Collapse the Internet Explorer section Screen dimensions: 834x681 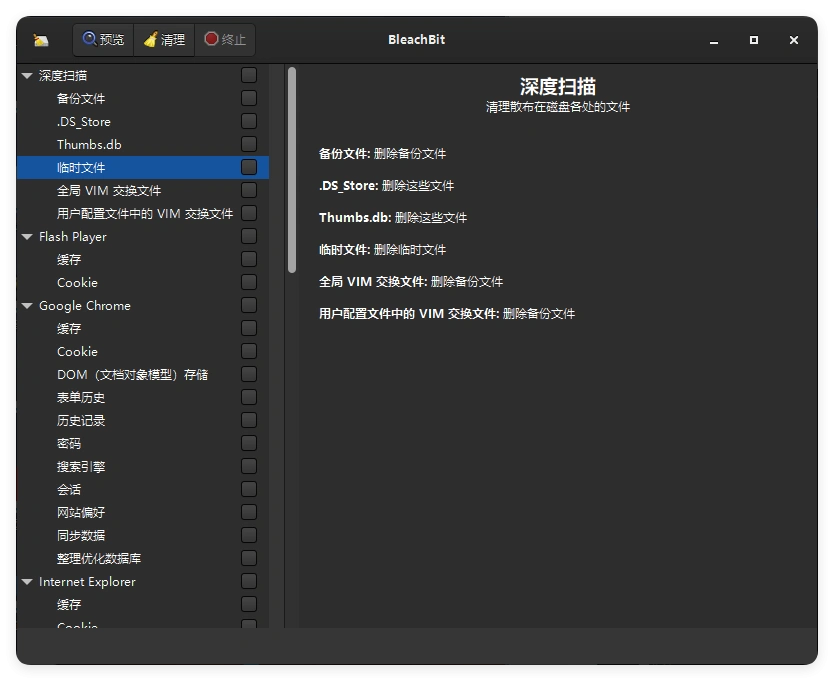coord(26,581)
